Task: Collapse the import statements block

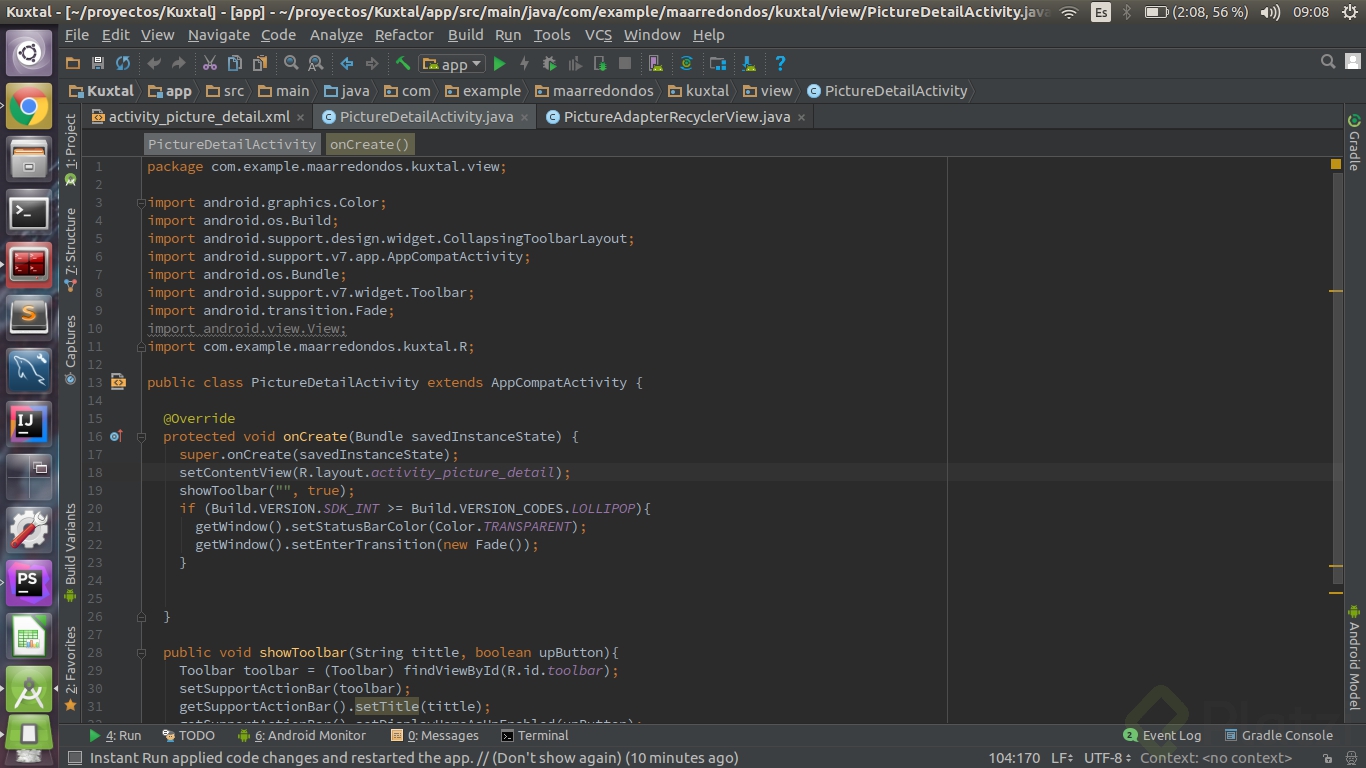Action: coord(141,203)
